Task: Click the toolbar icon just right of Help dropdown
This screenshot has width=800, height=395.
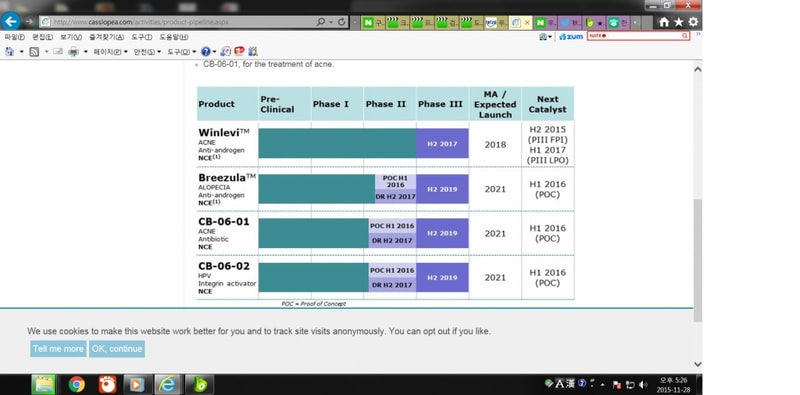Action: click(x=226, y=52)
